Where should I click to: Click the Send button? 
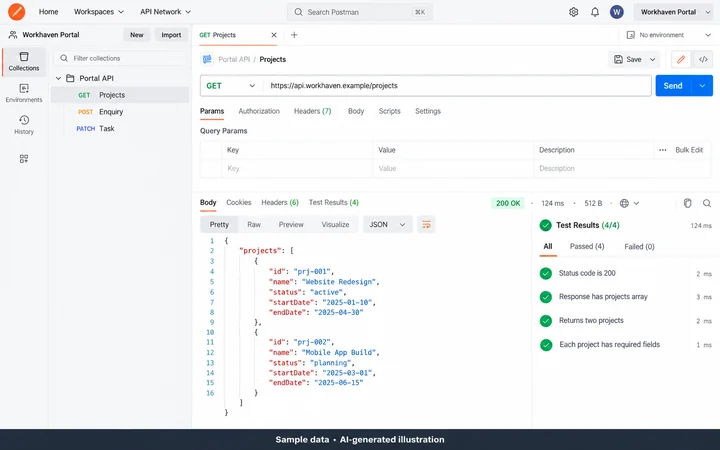click(673, 86)
